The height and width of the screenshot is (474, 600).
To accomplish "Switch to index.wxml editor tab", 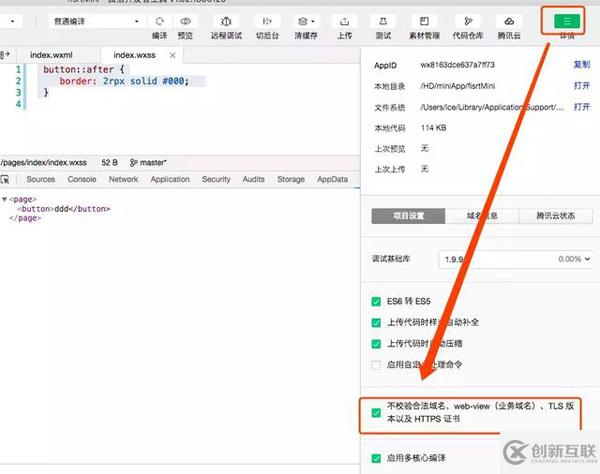I will [x=51, y=55].
